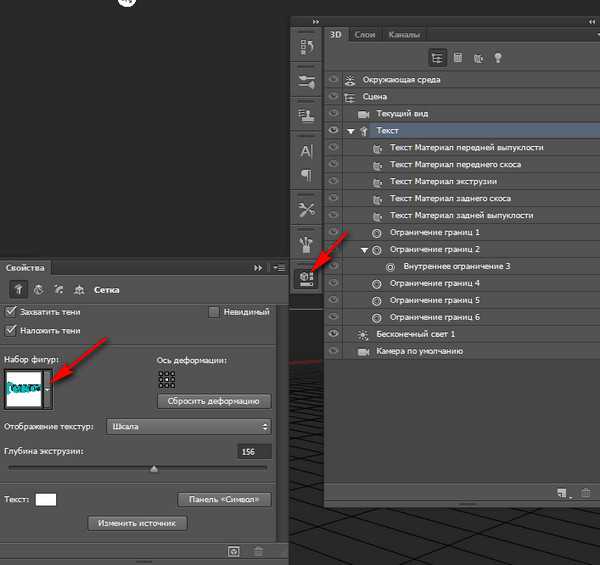Image resolution: width=600 pixels, height=565 pixels.
Task: Click the Deformation Axis grid
Action: [167, 380]
